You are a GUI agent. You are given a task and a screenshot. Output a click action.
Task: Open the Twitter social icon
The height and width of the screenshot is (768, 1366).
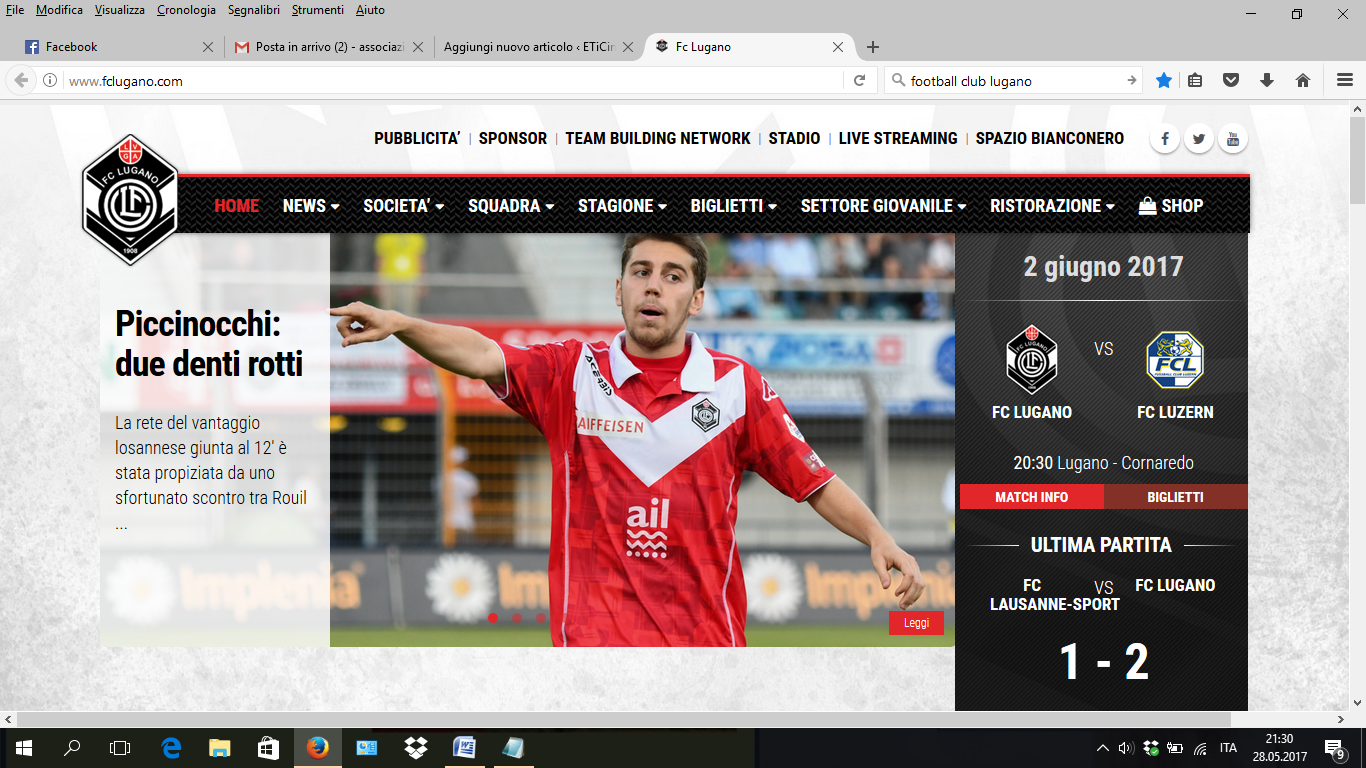pyautogui.click(x=1198, y=139)
